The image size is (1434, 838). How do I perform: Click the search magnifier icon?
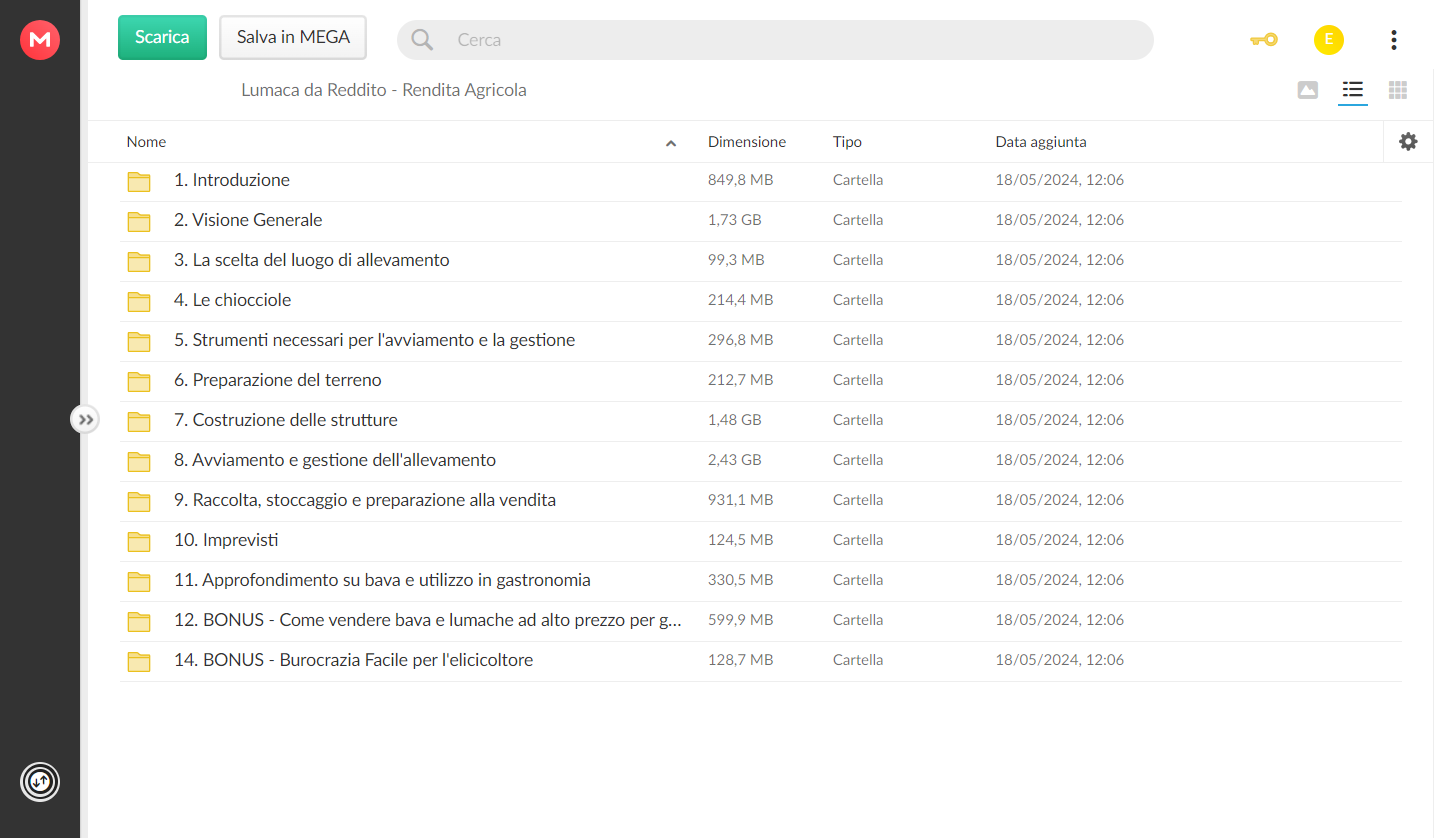click(422, 40)
